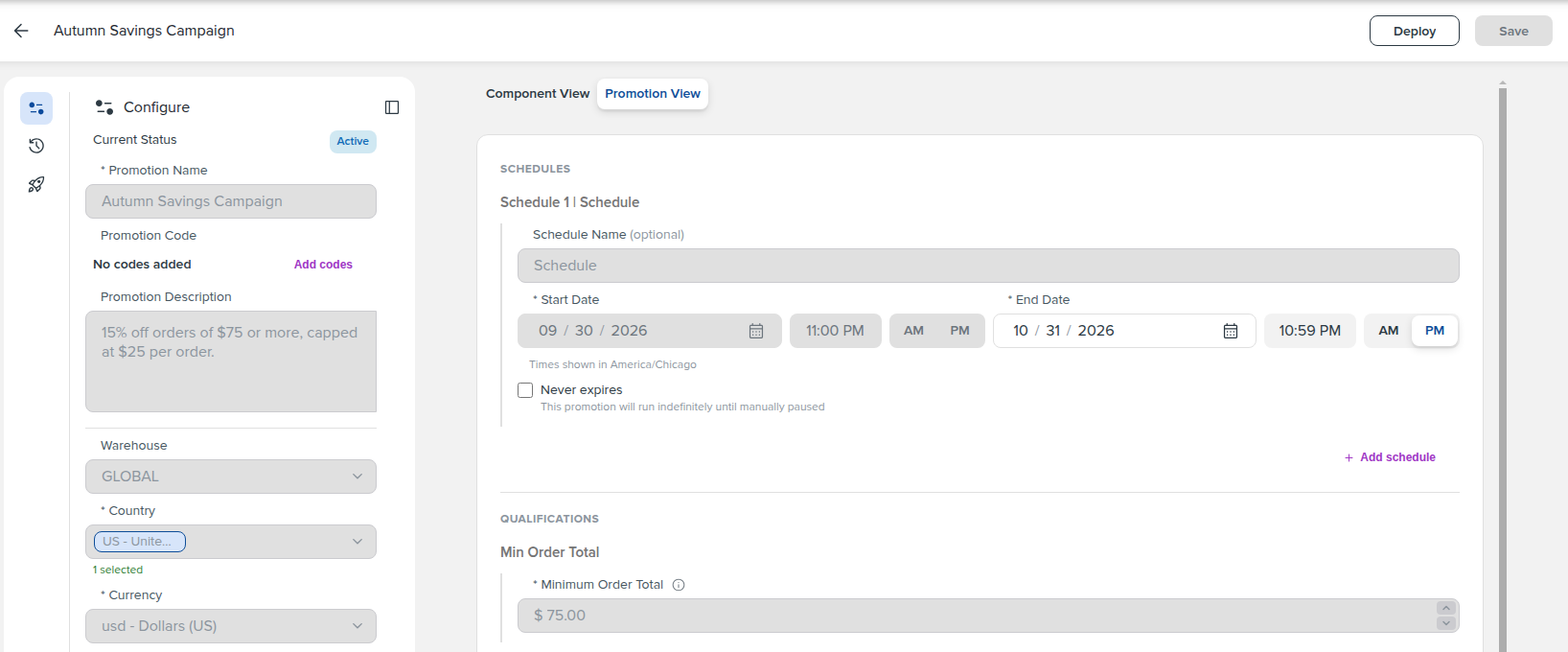1568x652 pixels.
Task: Click the 10:59 PM end time field
Action: [1310, 331]
